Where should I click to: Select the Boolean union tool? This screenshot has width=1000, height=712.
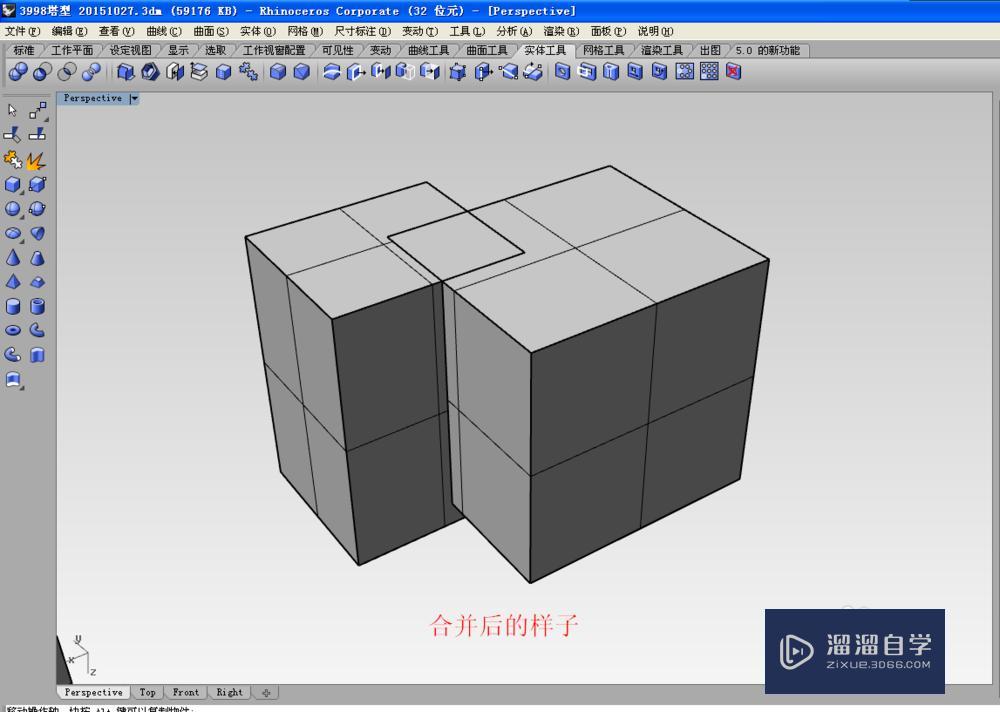click(18, 72)
